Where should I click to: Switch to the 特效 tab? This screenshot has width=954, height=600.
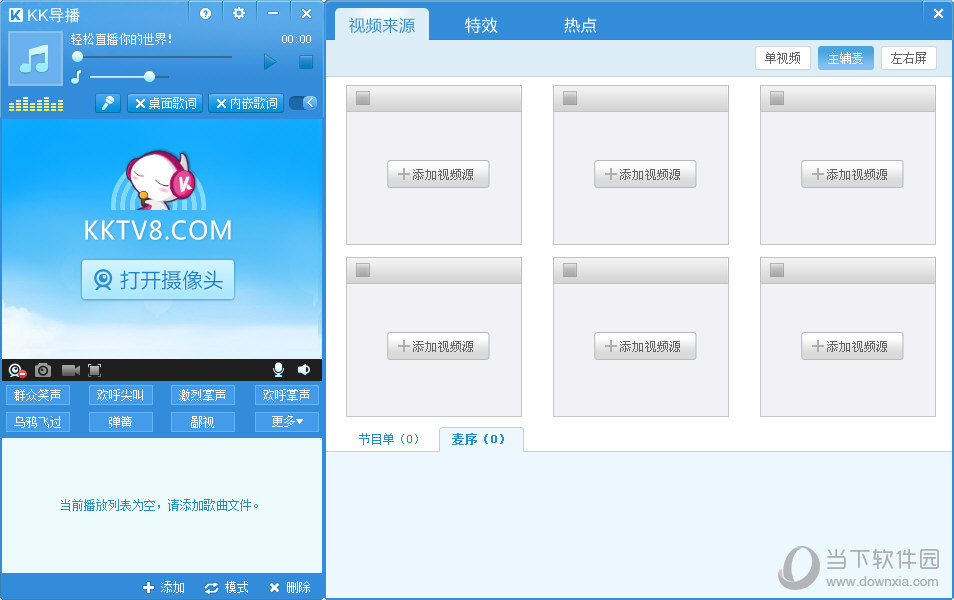click(481, 26)
